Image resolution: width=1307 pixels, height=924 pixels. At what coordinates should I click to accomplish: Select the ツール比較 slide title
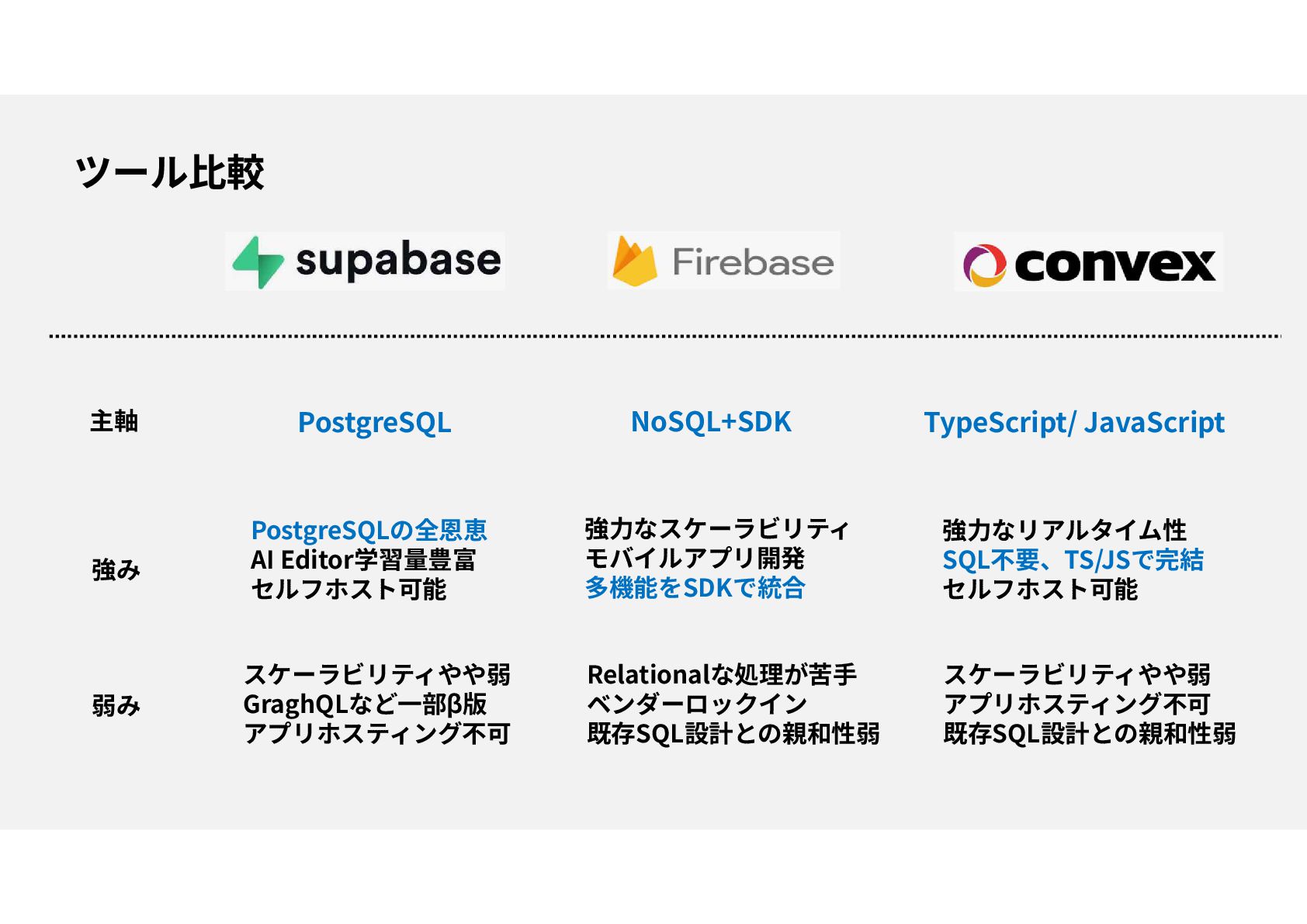(x=170, y=172)
